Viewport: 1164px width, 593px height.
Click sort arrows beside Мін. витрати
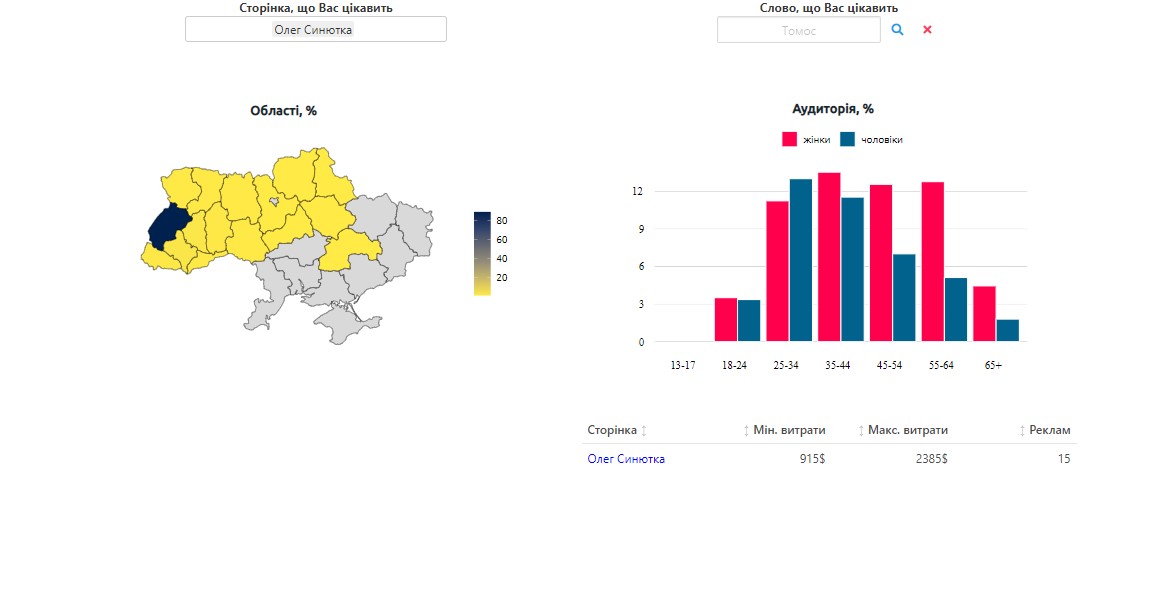coord(746,431)
